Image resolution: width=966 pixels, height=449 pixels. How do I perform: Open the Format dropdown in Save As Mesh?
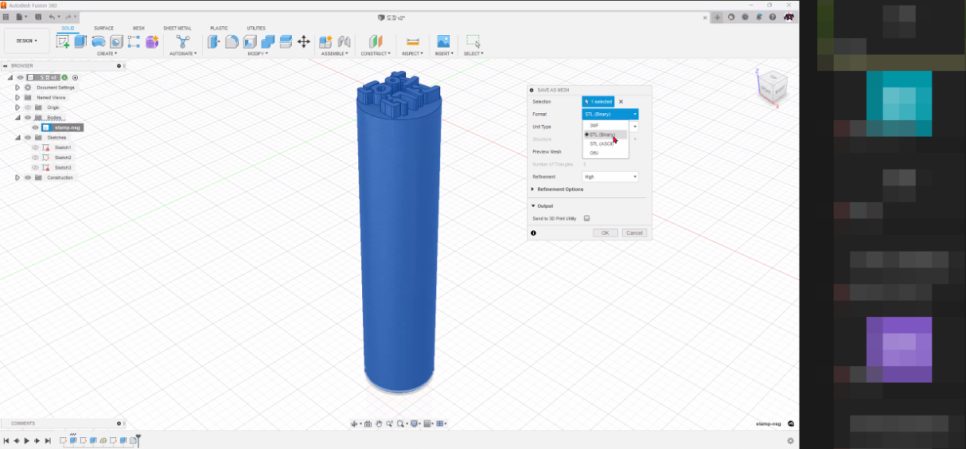610,114
